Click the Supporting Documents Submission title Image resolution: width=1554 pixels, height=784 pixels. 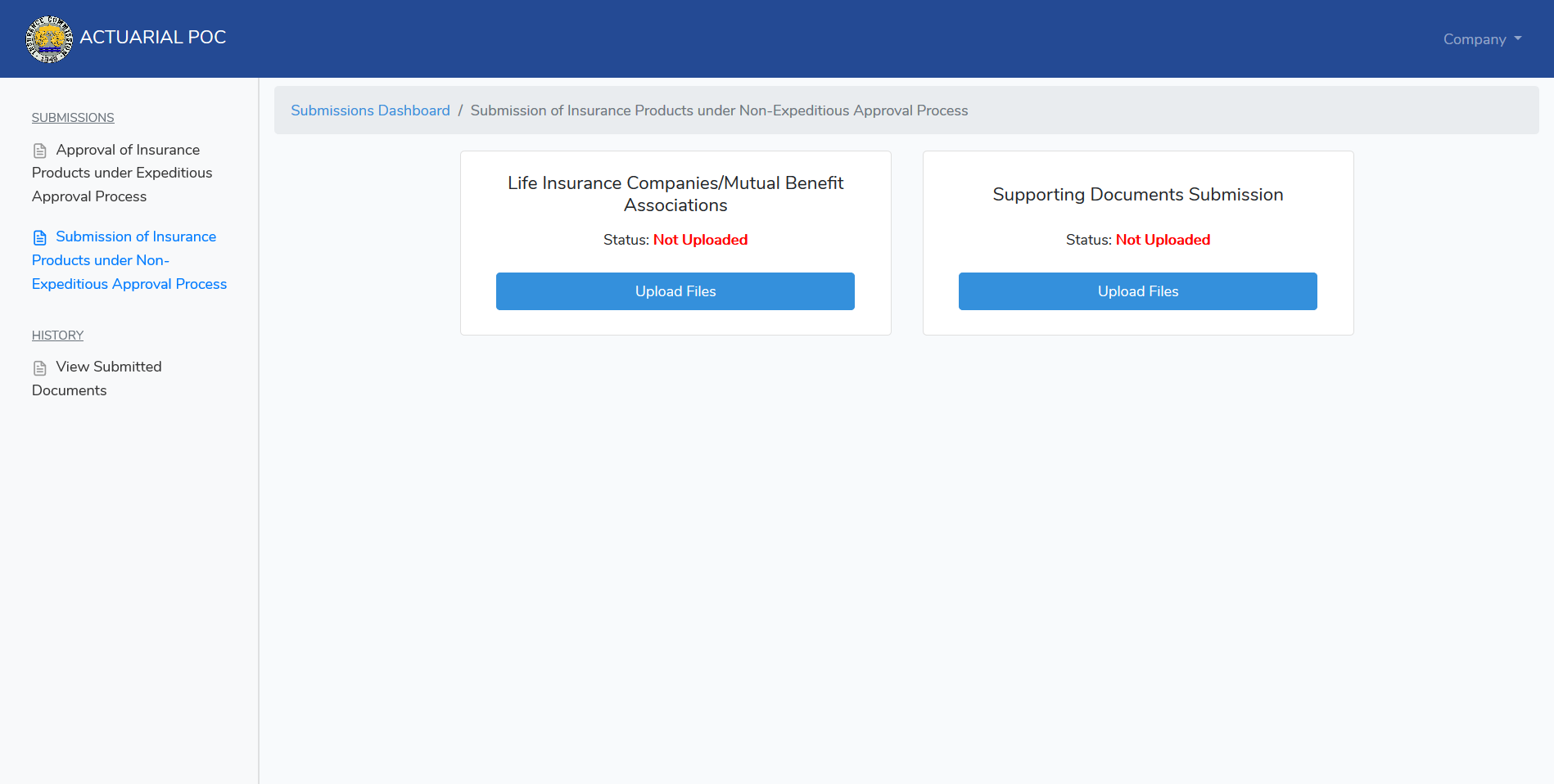tap(1138, 195)
